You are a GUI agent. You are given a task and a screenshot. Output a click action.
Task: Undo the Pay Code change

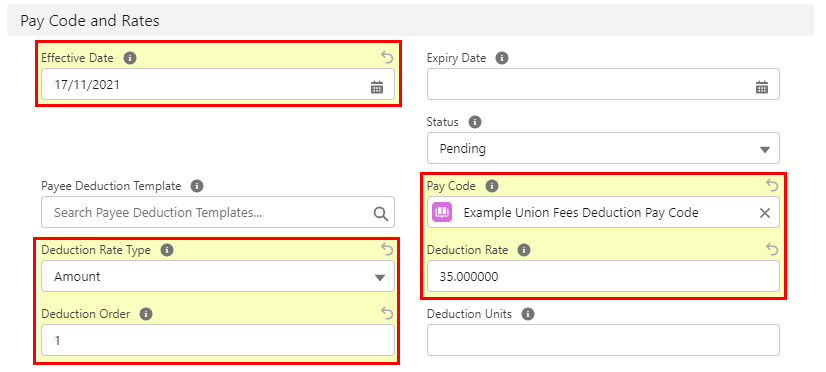772,185
